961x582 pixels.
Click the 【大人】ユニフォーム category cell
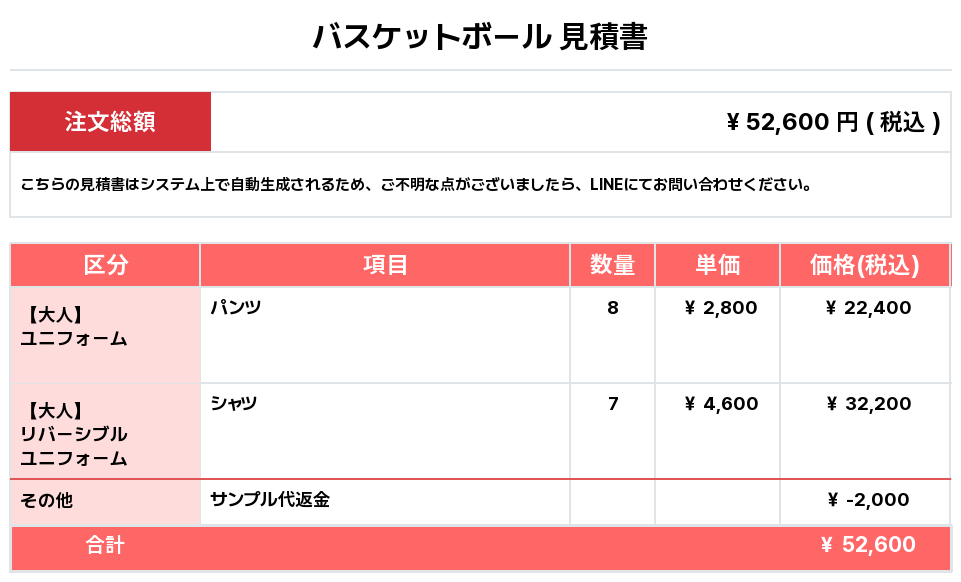click(x=105, y=334)
